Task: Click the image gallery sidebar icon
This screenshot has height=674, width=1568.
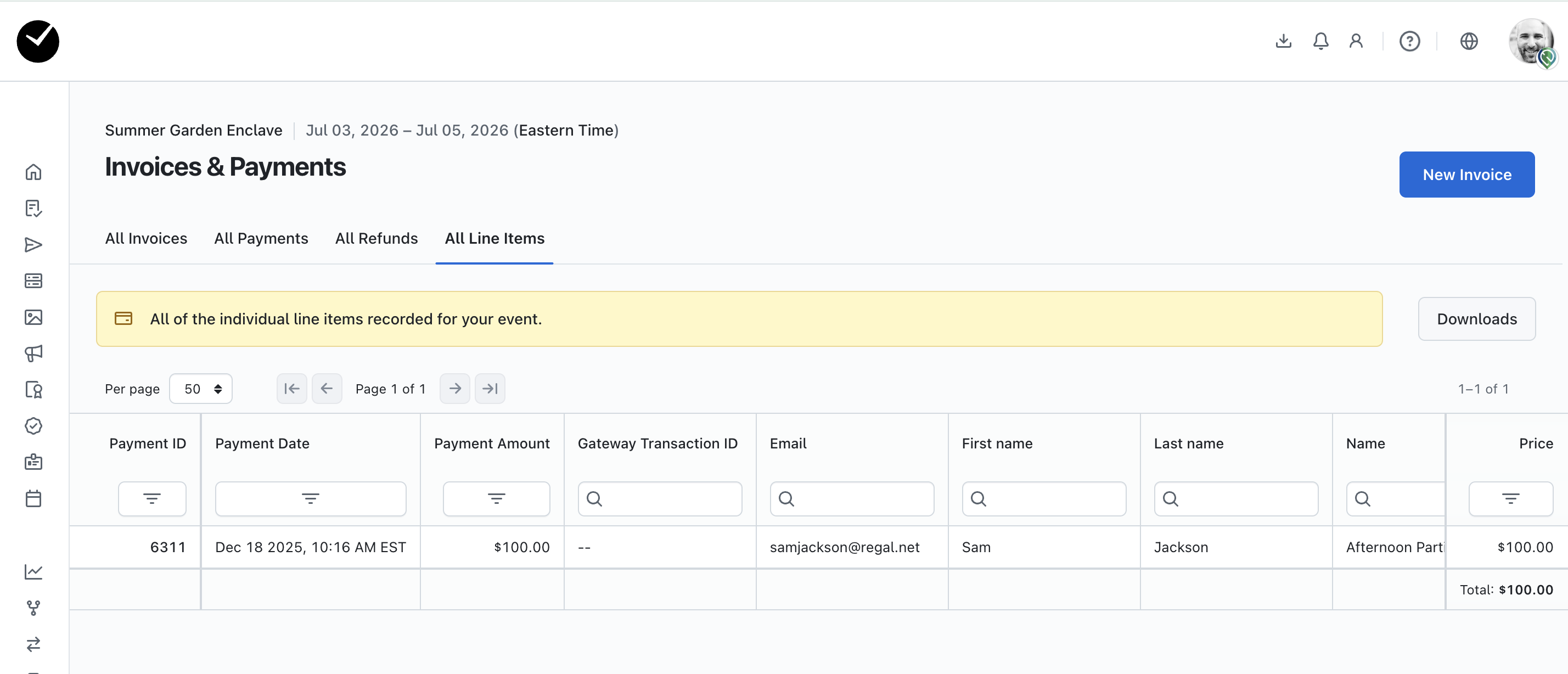Action: pos(33,317)
